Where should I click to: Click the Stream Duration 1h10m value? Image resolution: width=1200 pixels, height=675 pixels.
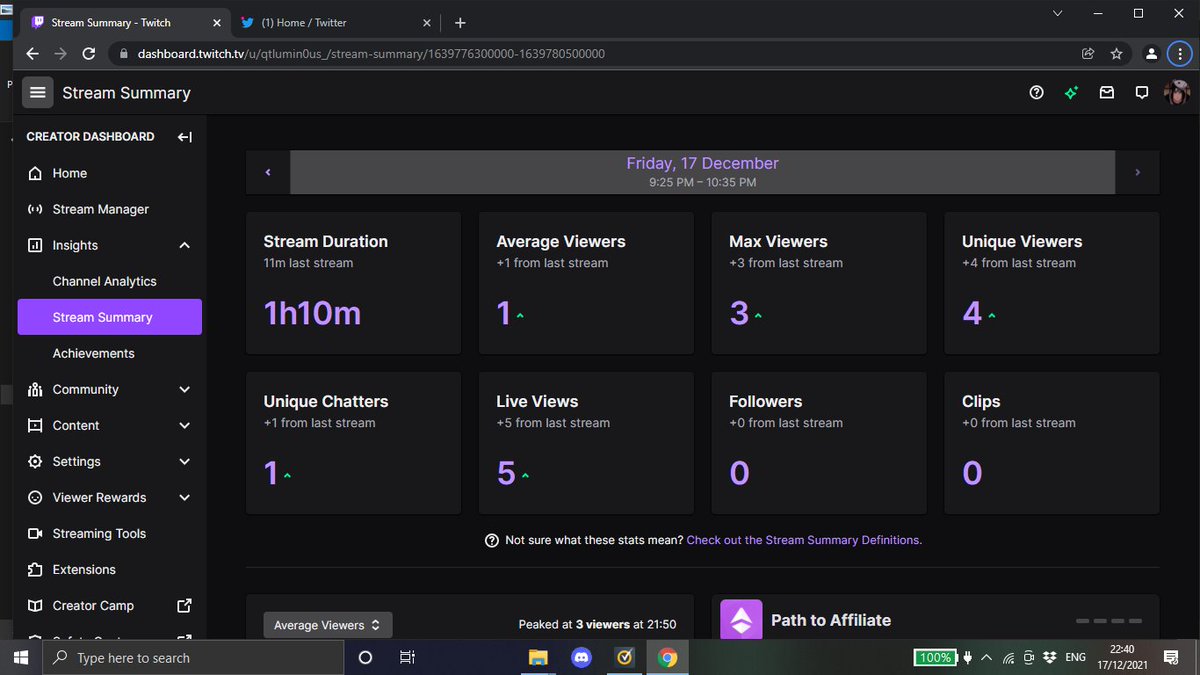(x=312, y=313)
